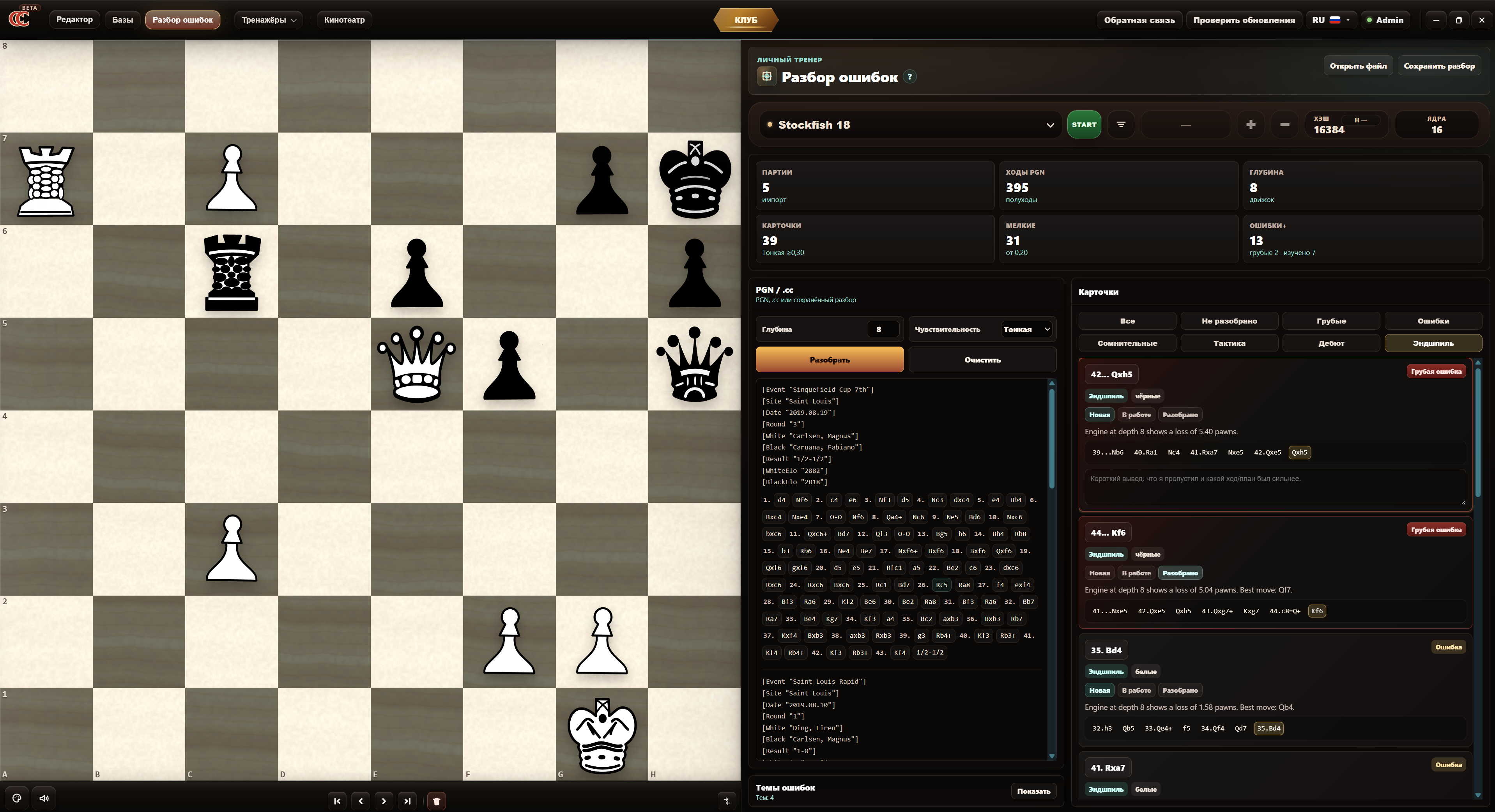Click the engine filter lines icon
1495x812 pixels.
click(1121, 124)
